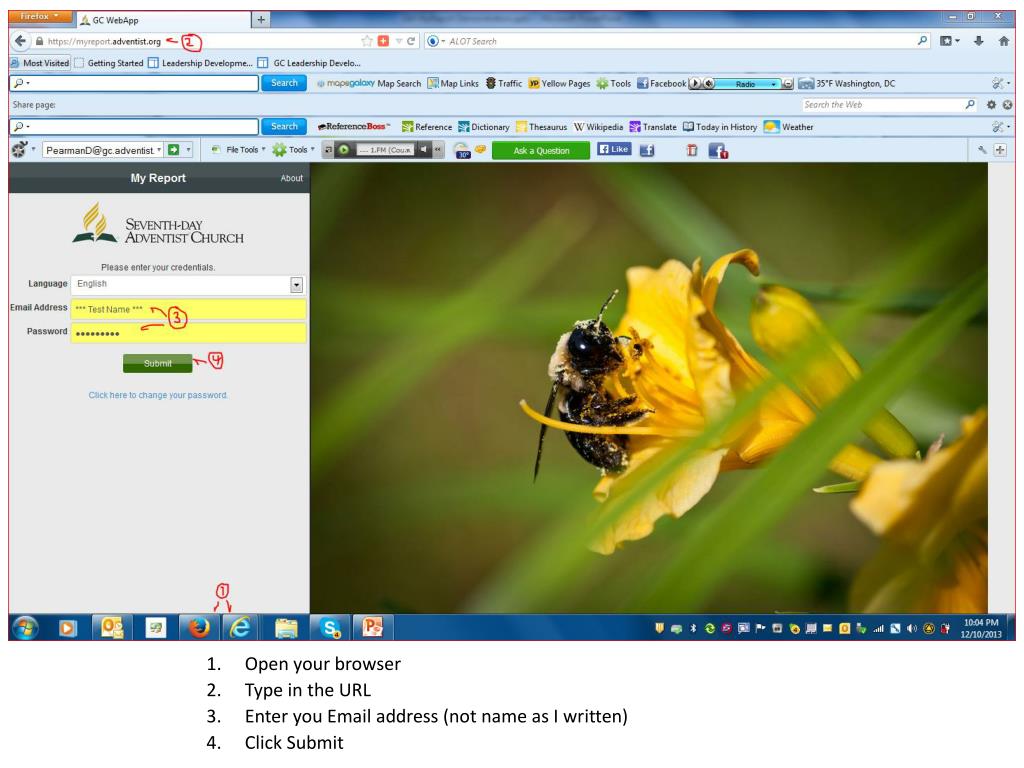Open Most Visited bookmarks
This screenshot has height=768, width=1024.
[x=40, y=63]
